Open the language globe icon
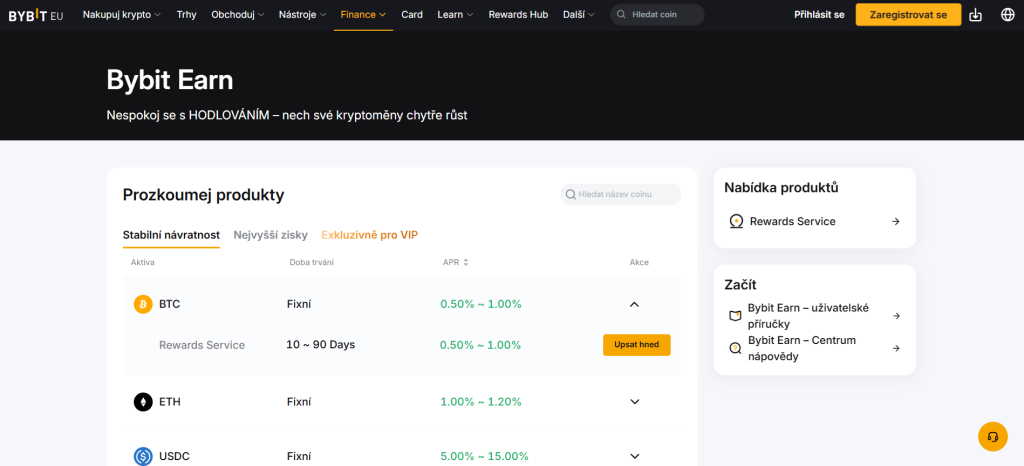Viewport: 1024px width, 466px height. coord(1008,14)
